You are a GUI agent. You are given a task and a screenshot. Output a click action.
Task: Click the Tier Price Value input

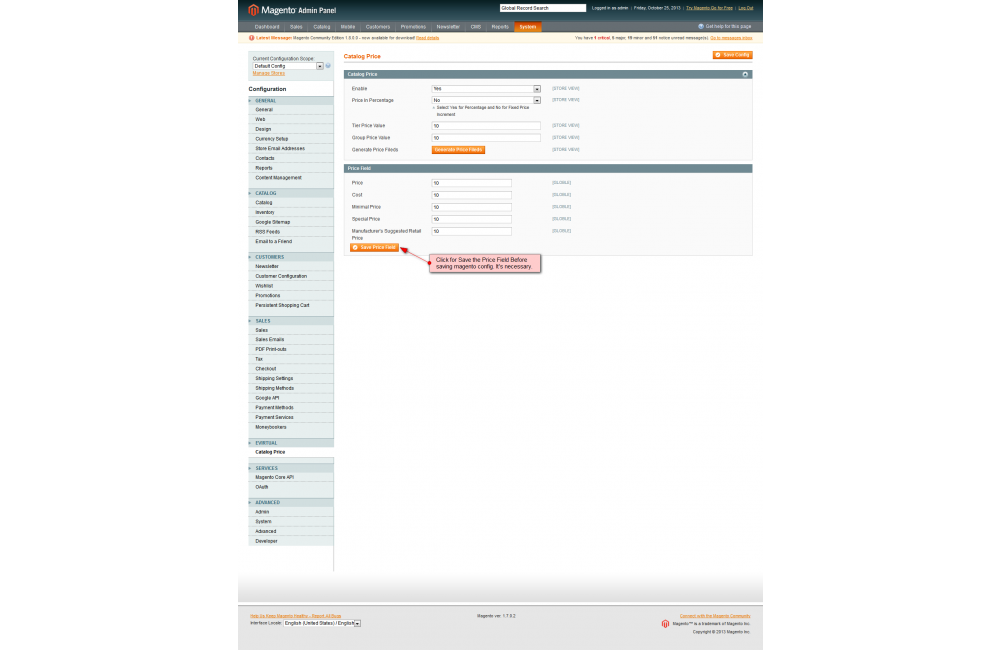pos(486,126)
